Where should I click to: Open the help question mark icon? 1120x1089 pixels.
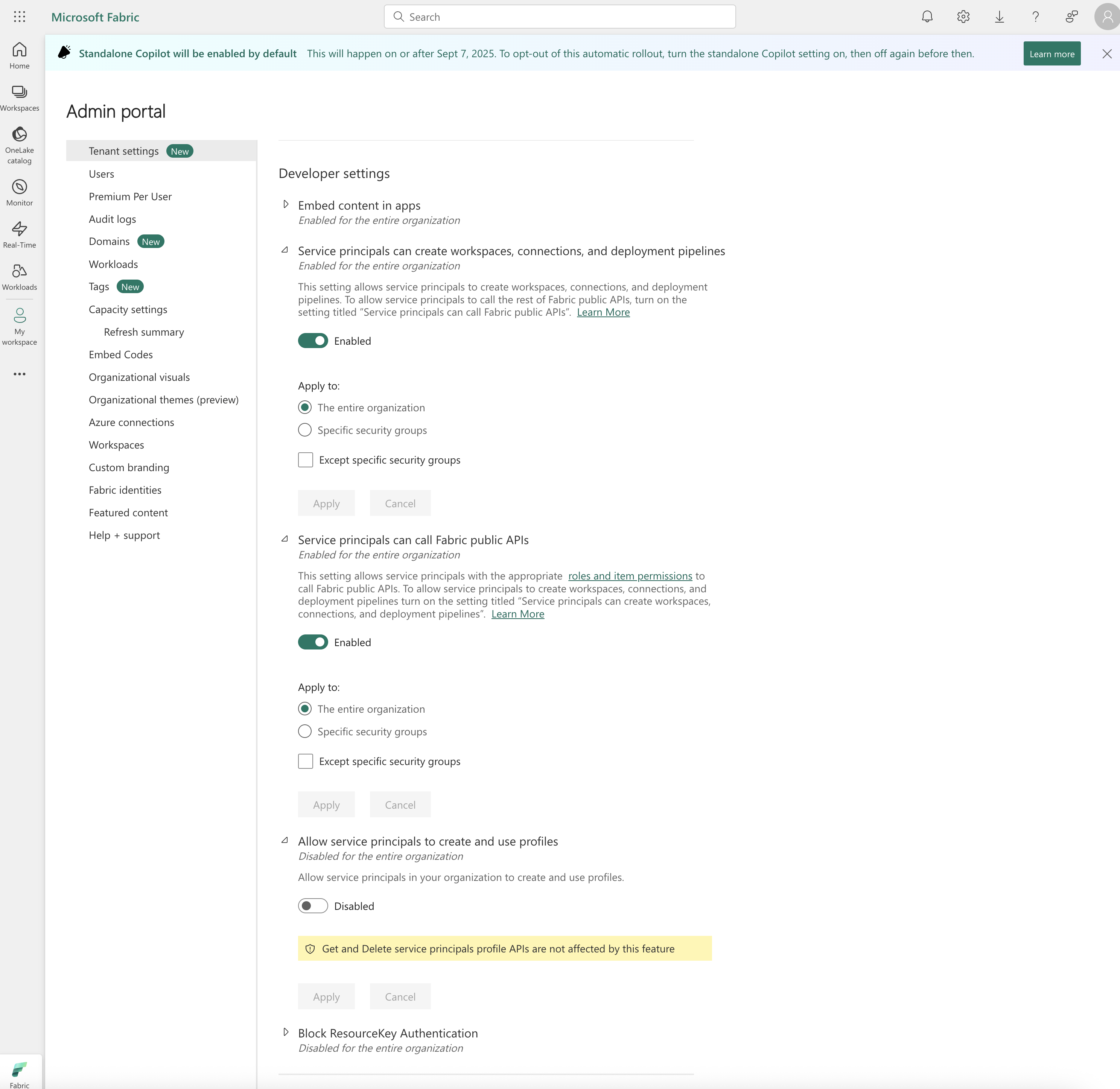coord(1035,17)
